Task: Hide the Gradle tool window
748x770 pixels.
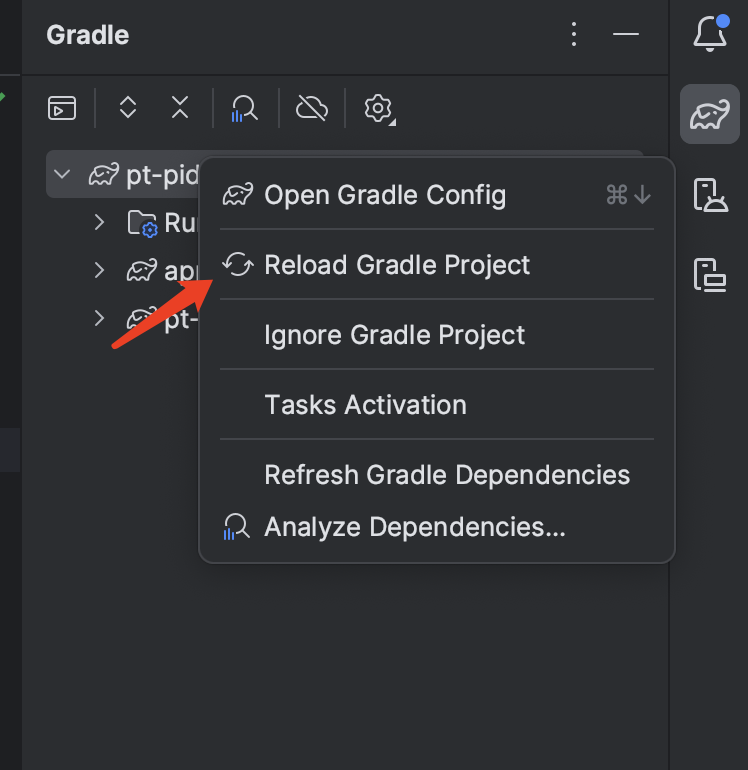Action: pos(626,35)
